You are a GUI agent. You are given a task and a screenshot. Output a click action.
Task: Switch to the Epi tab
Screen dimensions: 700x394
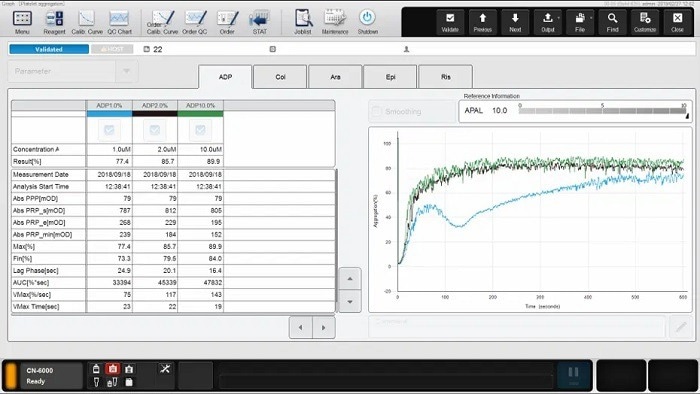[x=391, y=77]
